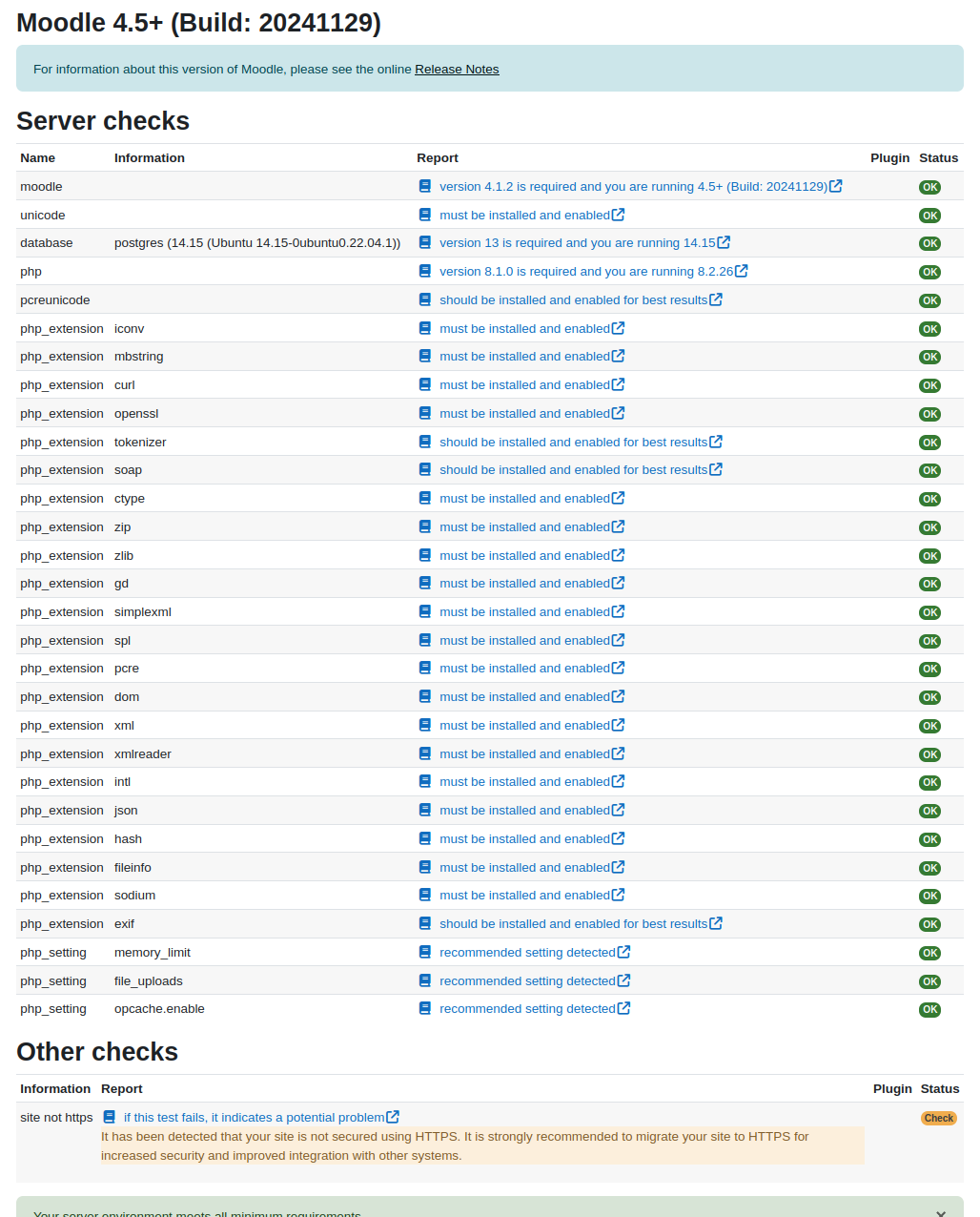This screenshot has height=1217, width=980.
Task: Click book icon in the soap row
Action: coord(425,470)
